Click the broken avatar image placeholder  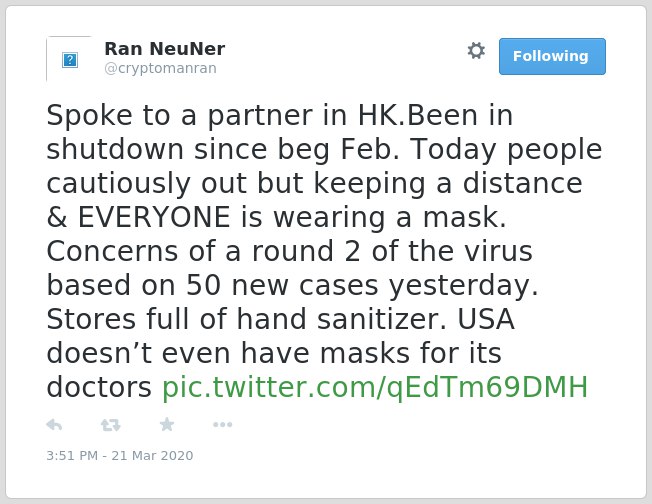point(69,59)
